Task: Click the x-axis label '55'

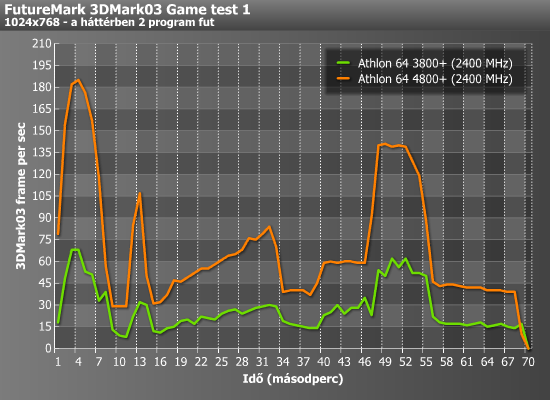Action: coord(426,361)
